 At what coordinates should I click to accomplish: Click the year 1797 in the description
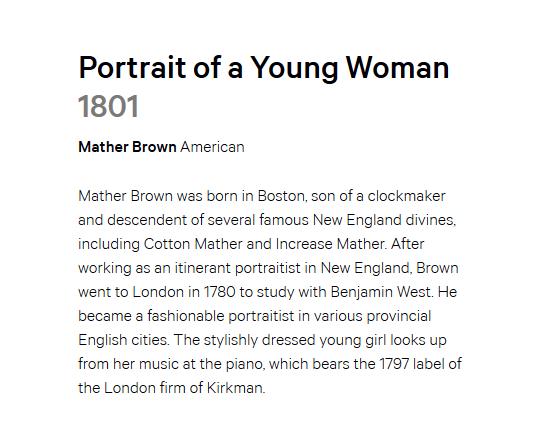point(394,364)
